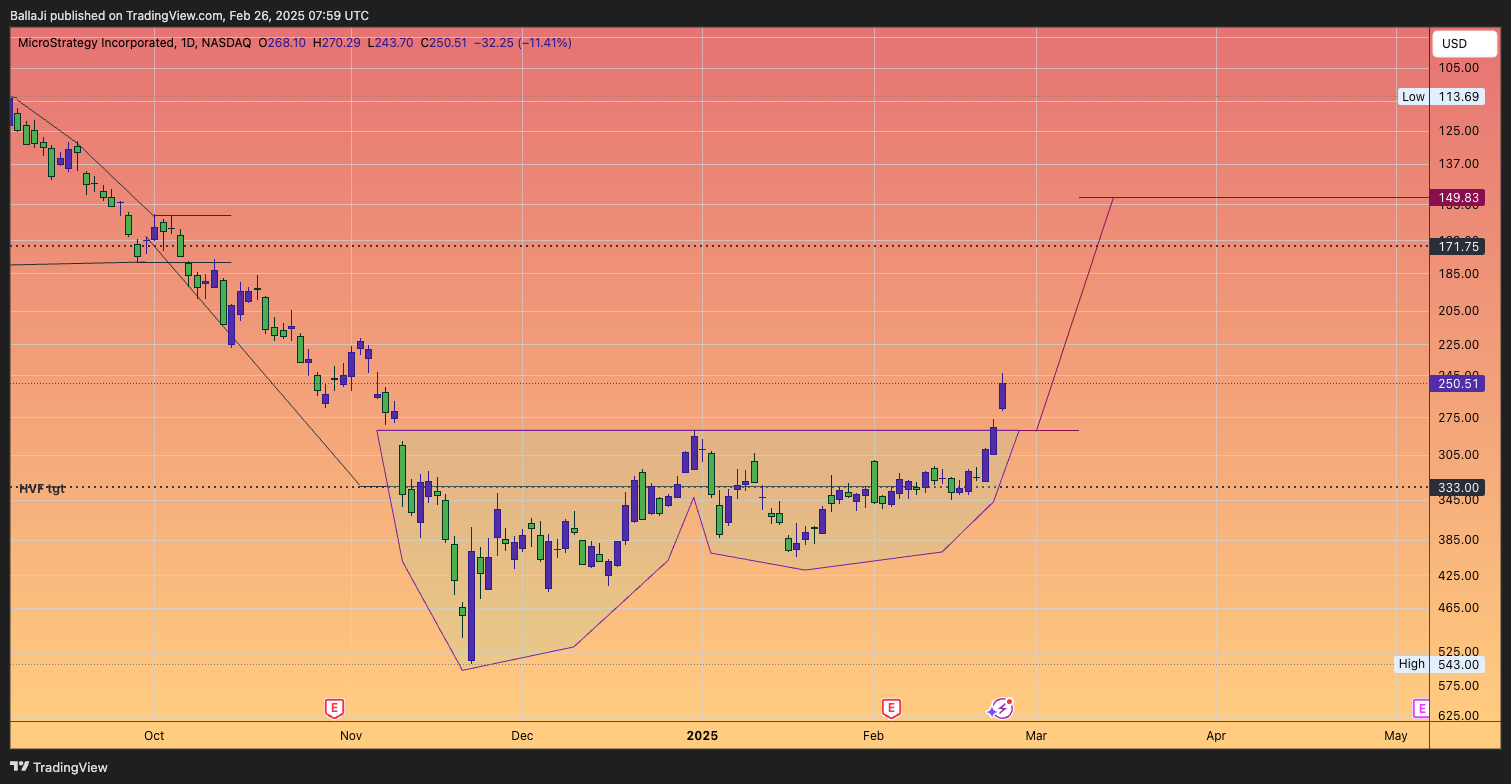
Task: Click the low value L243.70
Action: [x=391, y=43]
